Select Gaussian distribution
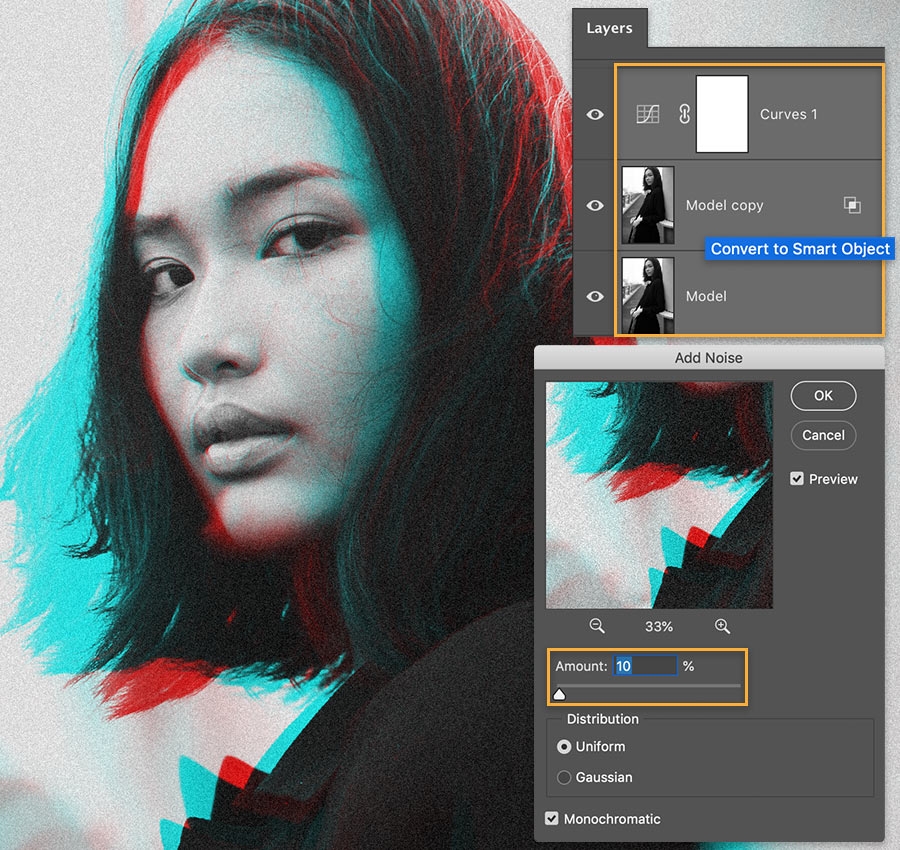This screenshot has width=900, height=850. tap(564, 777)
